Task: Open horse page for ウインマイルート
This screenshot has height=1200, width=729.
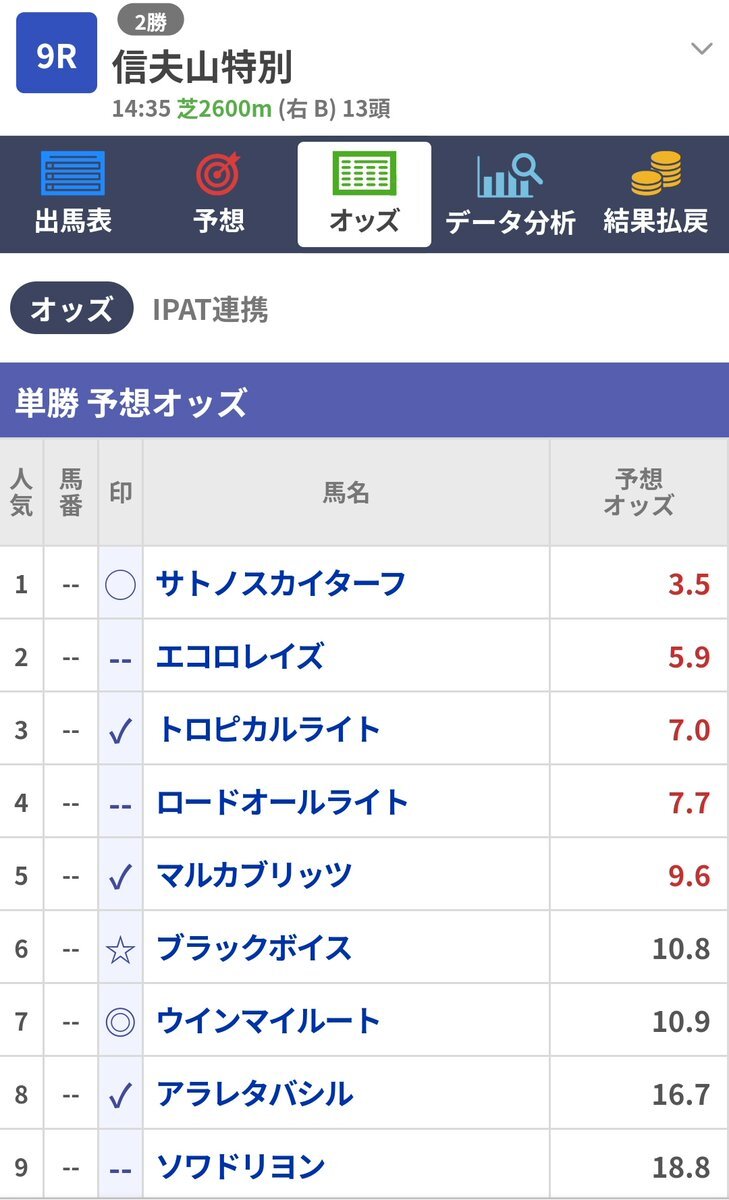Action: click(x=268, y=1021)
